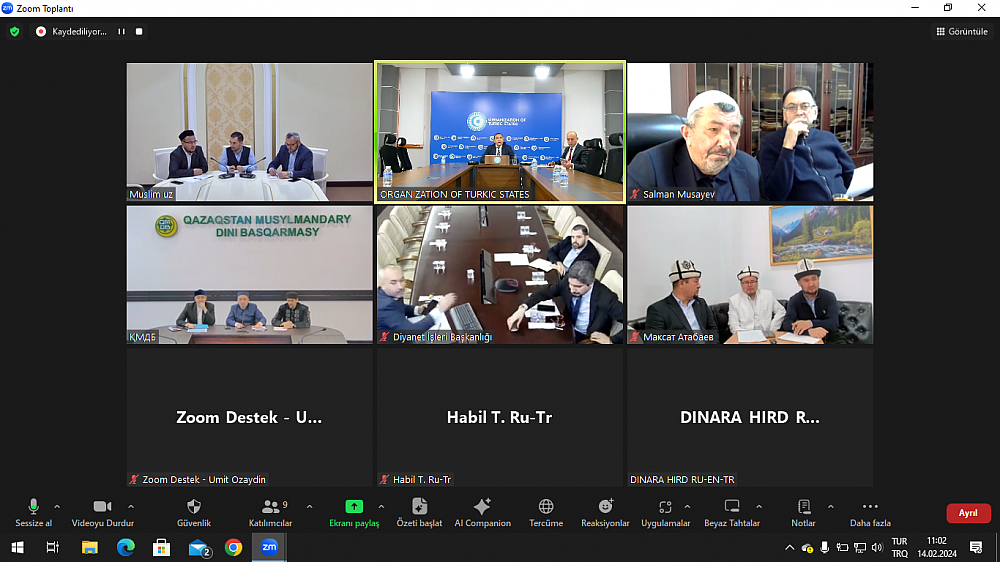
Task: Mute microphone with Sessize al
Action: click(33, 513)
